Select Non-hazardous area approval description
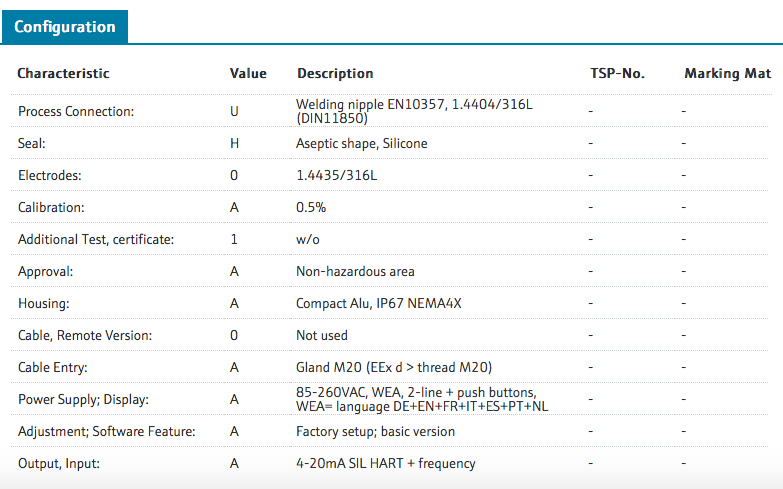Viewport: 783px width, 489px height. point(355,271)
